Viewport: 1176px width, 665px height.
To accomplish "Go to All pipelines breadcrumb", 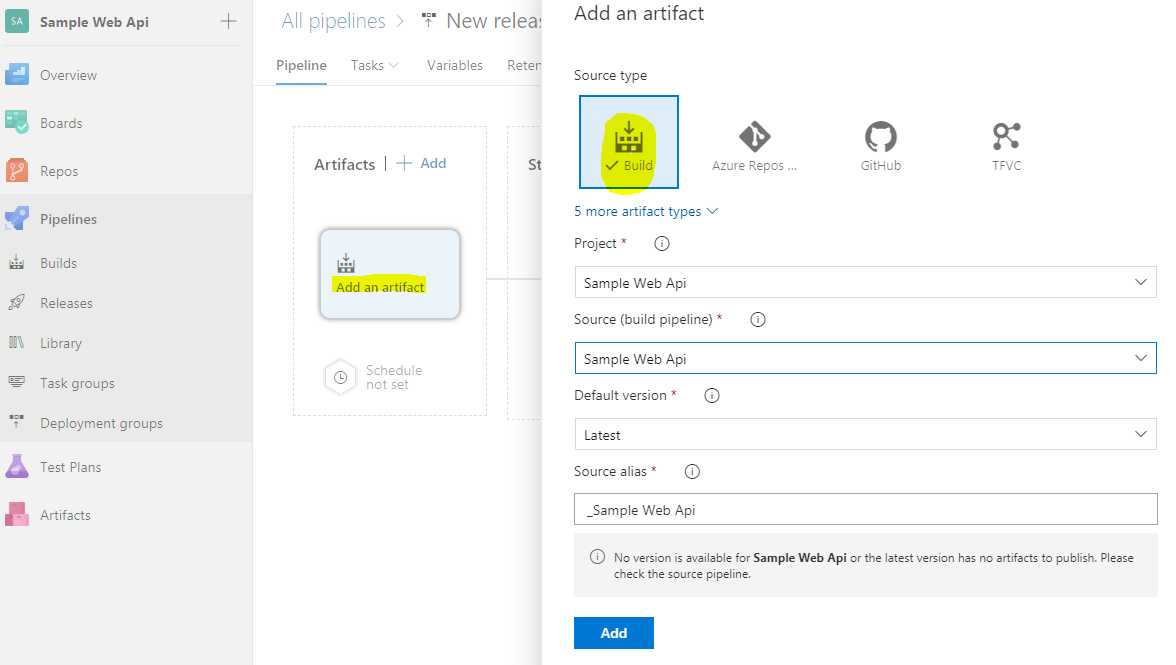I will point(333,21).
